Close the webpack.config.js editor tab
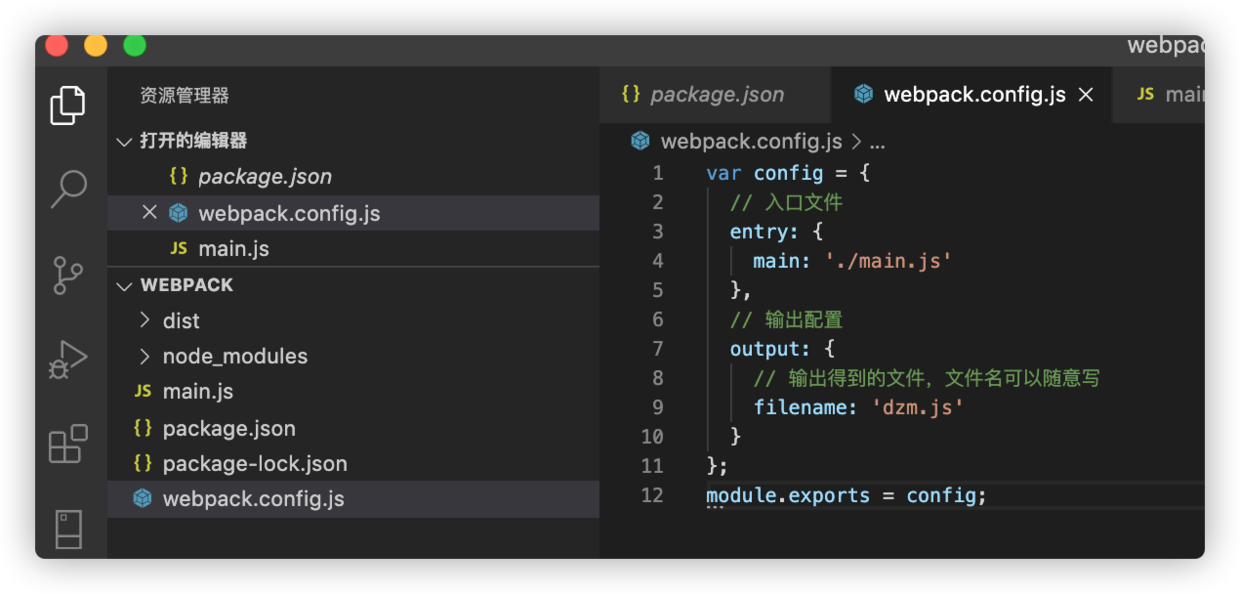Image resolution: width=1240 pixels, height=594 pixels. [x=1086, y=95]
